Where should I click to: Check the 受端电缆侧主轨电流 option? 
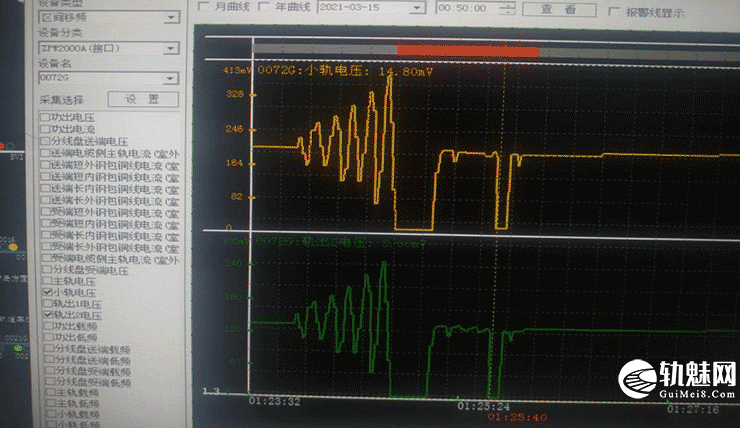click(x=46, y=258)
